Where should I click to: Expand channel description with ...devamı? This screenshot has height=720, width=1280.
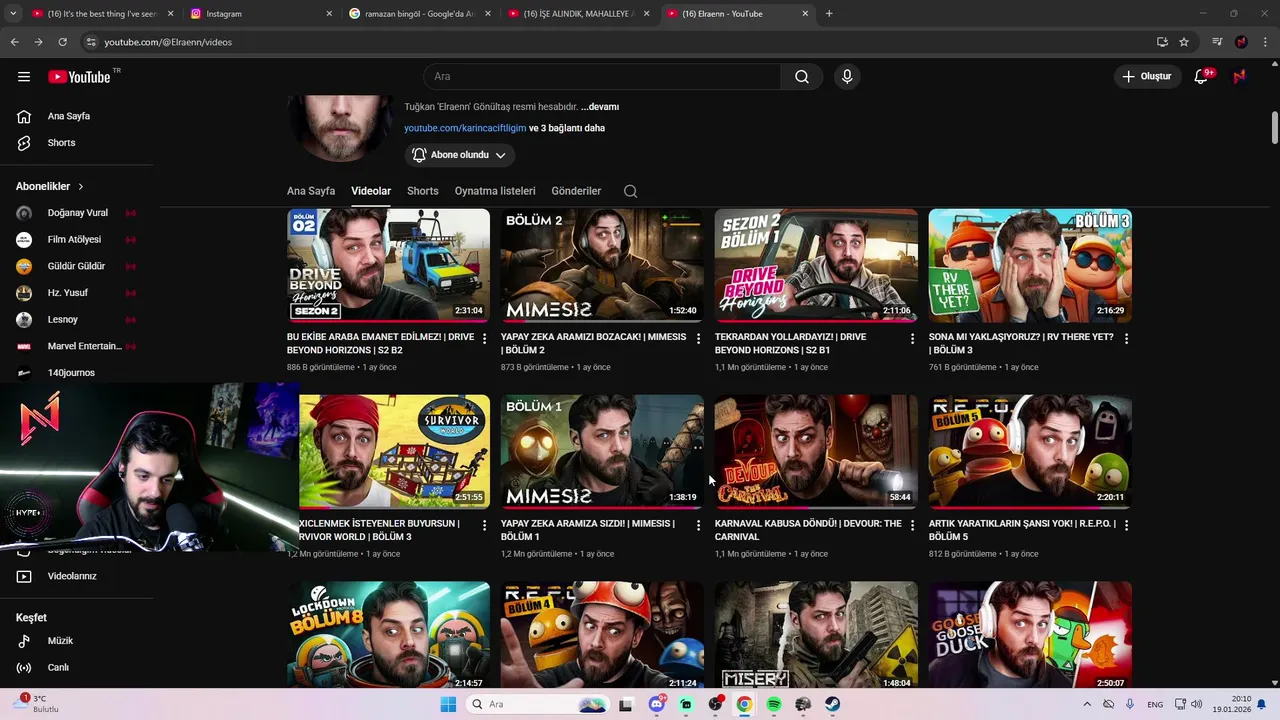600,107
